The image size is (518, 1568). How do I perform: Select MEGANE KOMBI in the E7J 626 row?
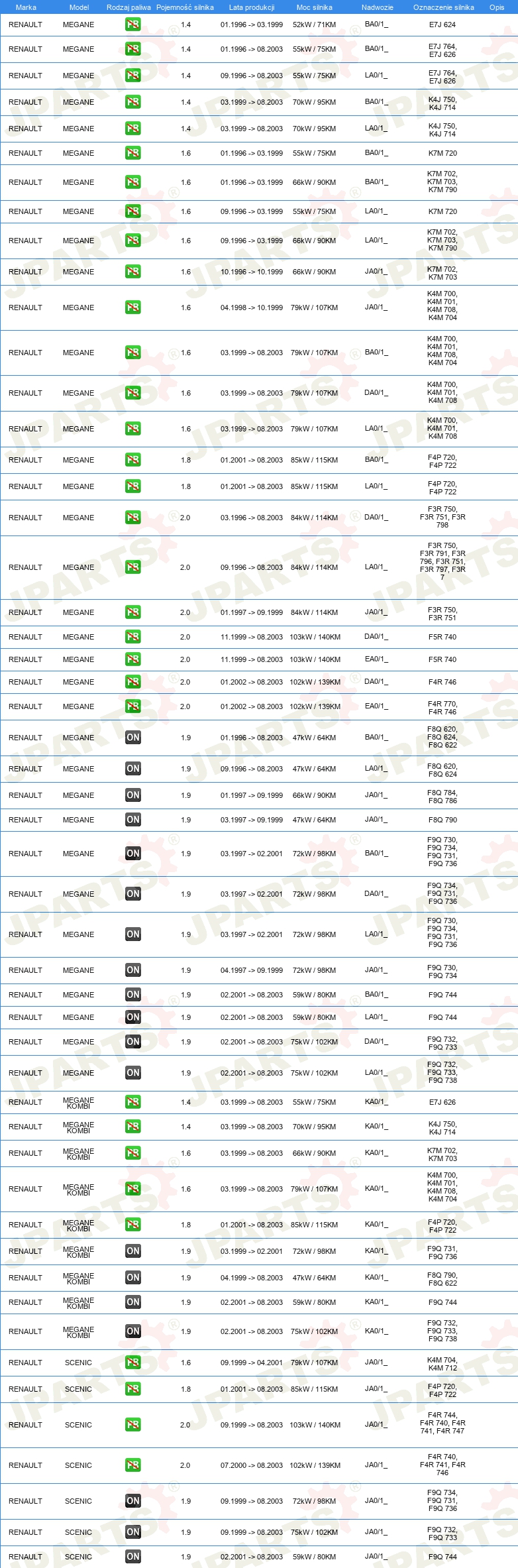click(79, 1103)
